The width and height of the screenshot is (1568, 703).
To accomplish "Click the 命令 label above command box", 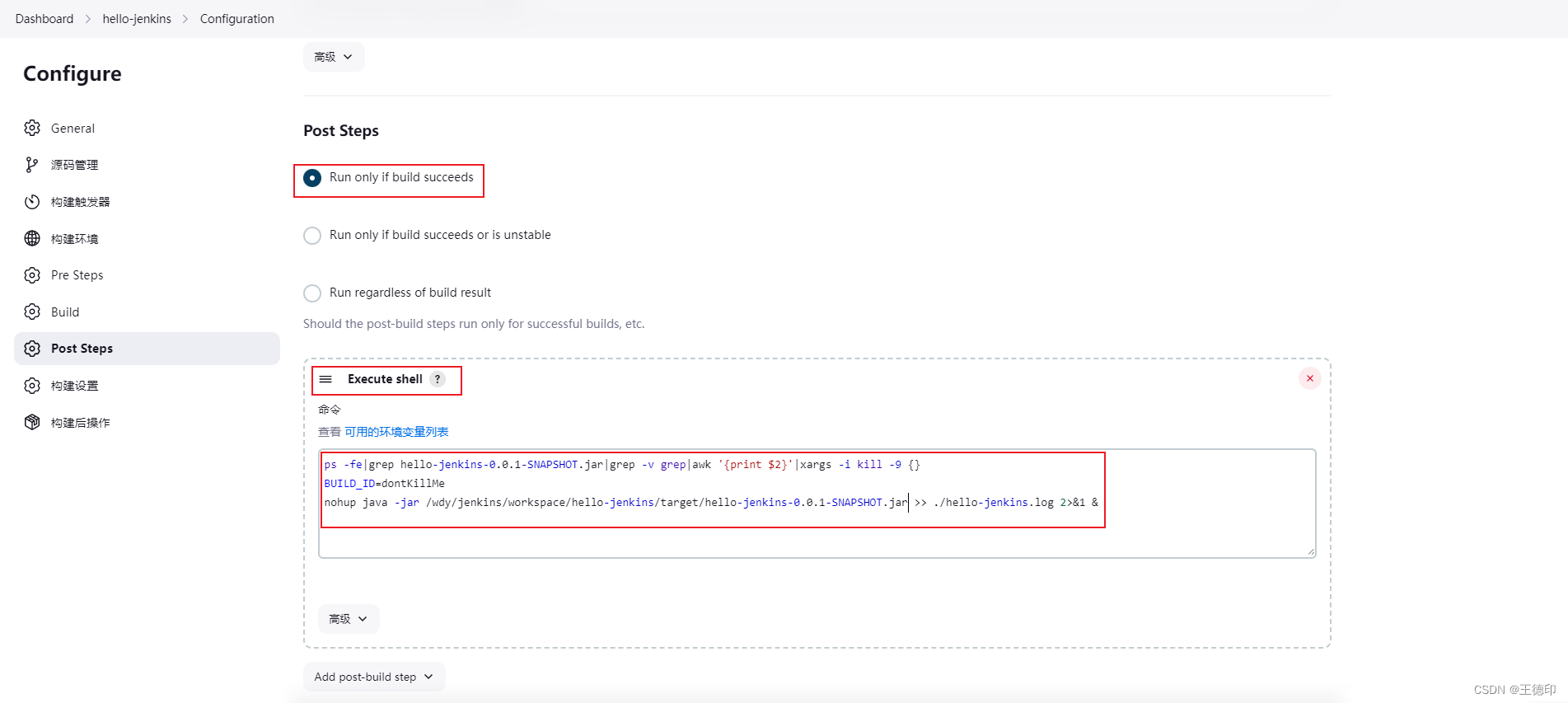I will [x=330, y=410].
